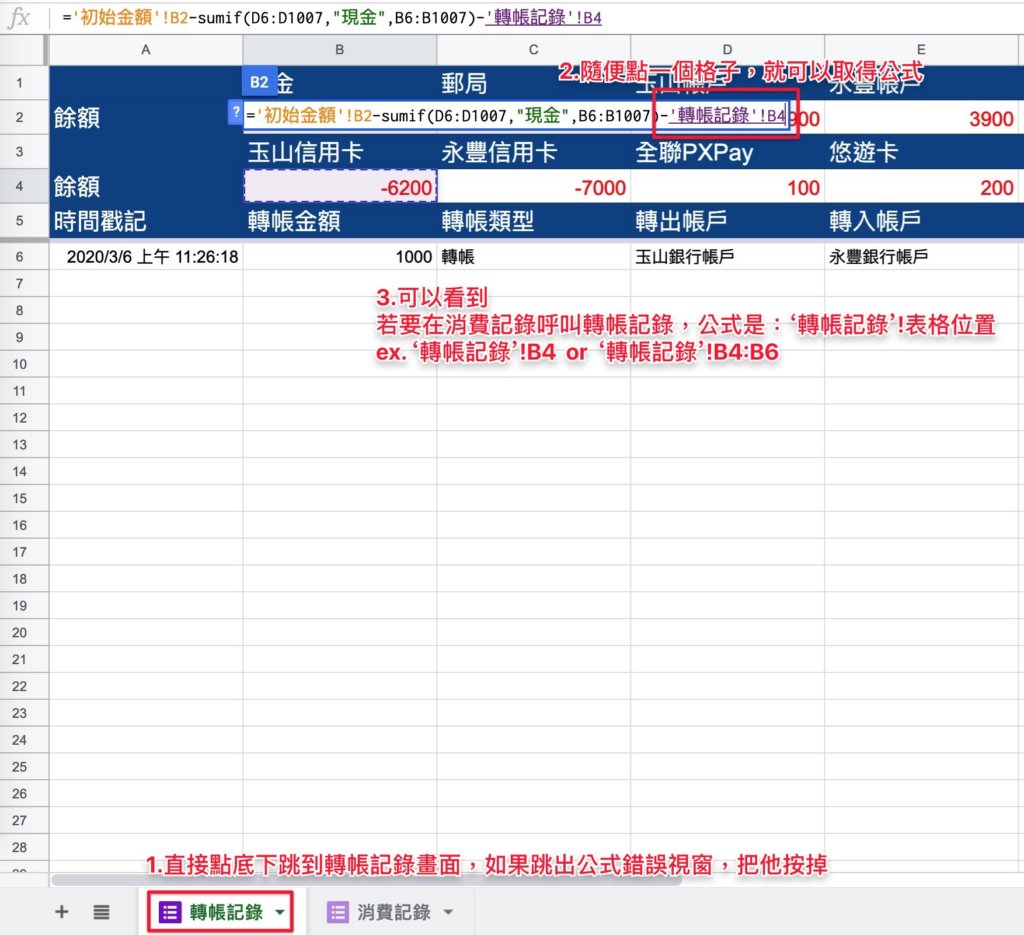Click cell with value 3900
Viewport: 1024px width, 935px height.
[x=921, y=118]
